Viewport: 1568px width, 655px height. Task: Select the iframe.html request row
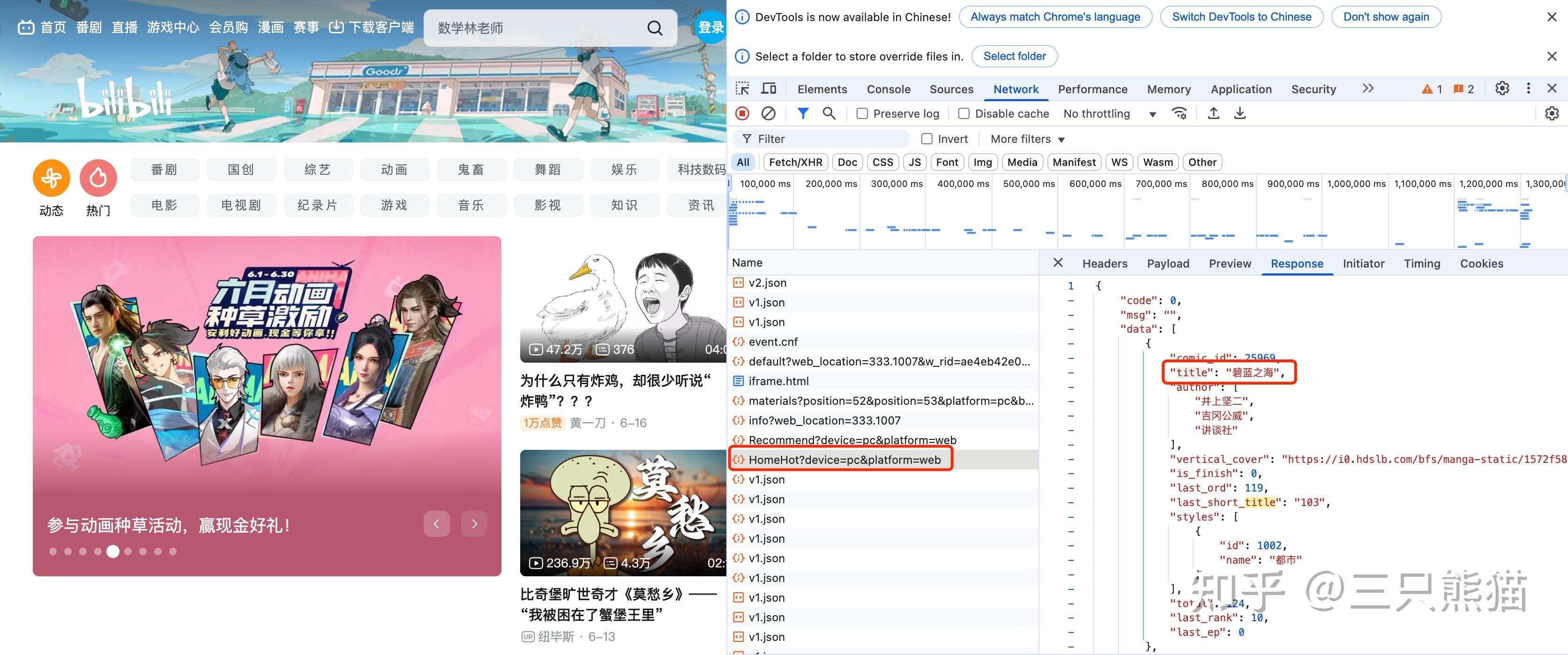[883, 381]
